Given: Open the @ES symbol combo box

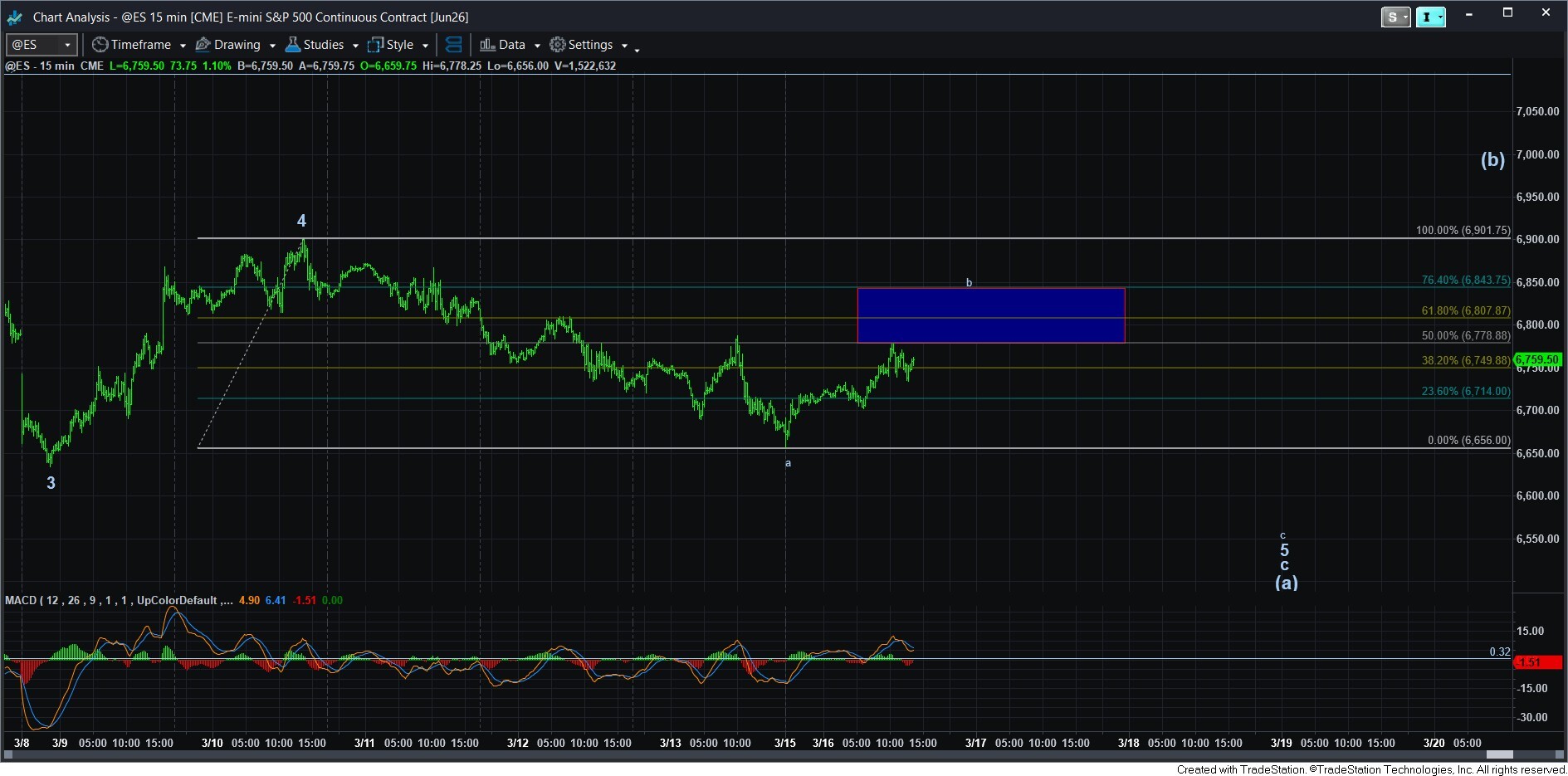Looking at the screenshot, I should coord(42,45).
